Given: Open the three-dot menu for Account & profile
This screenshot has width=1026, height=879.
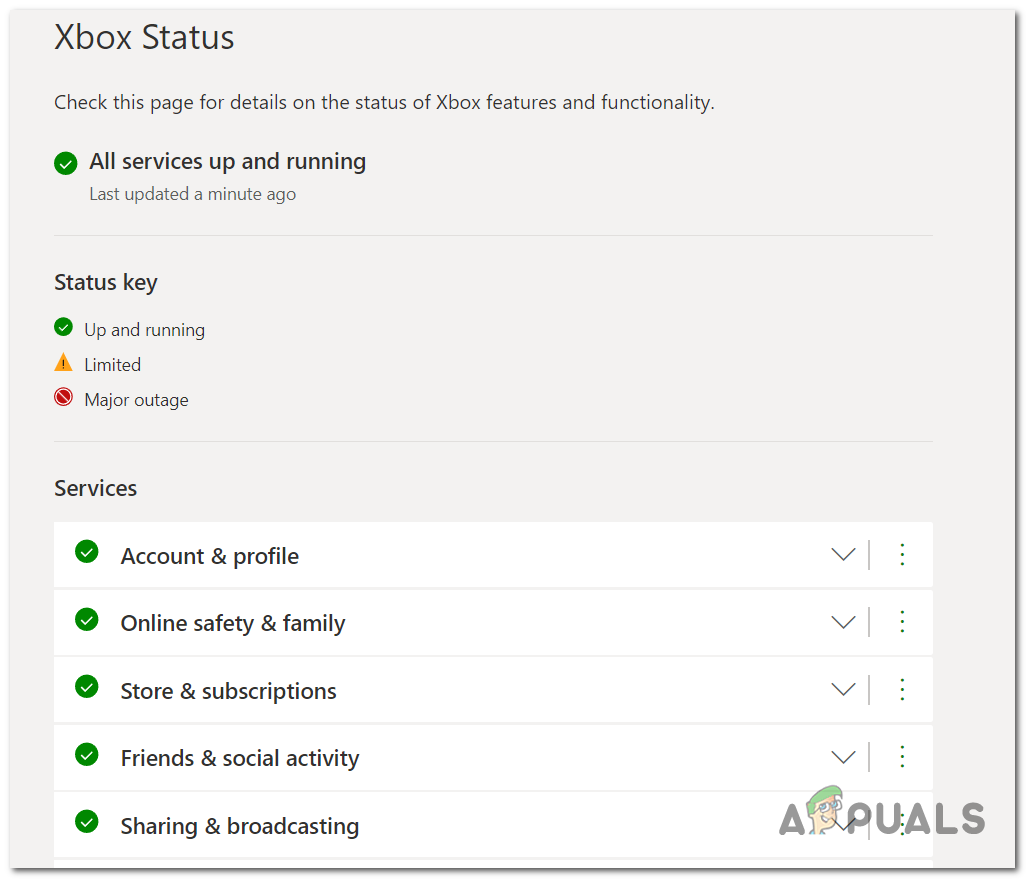Looking at the screenshot, I should [902, 554].
